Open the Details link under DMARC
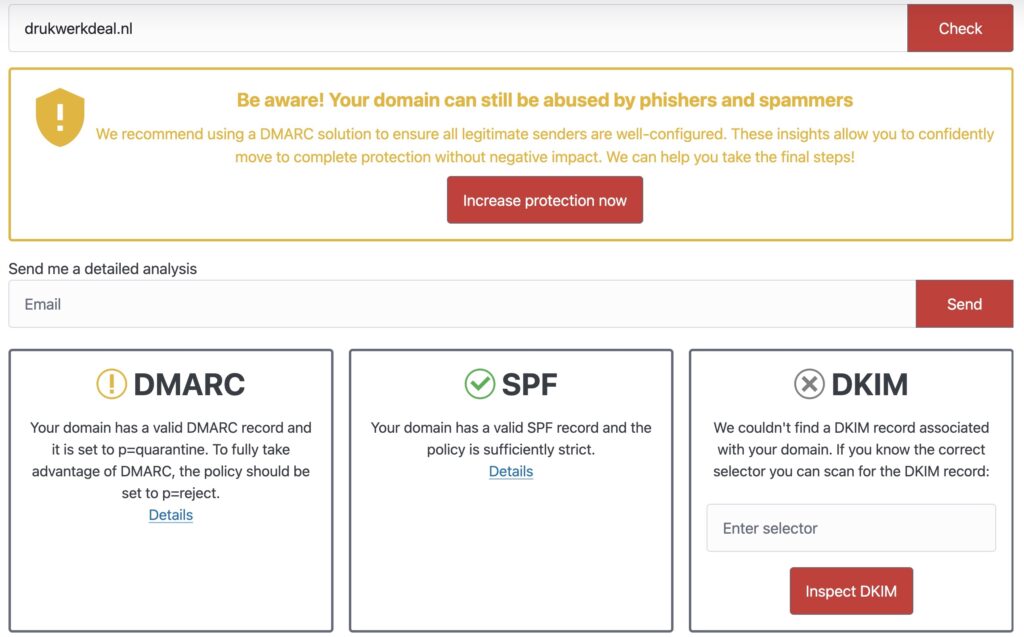 pos(171,515)
